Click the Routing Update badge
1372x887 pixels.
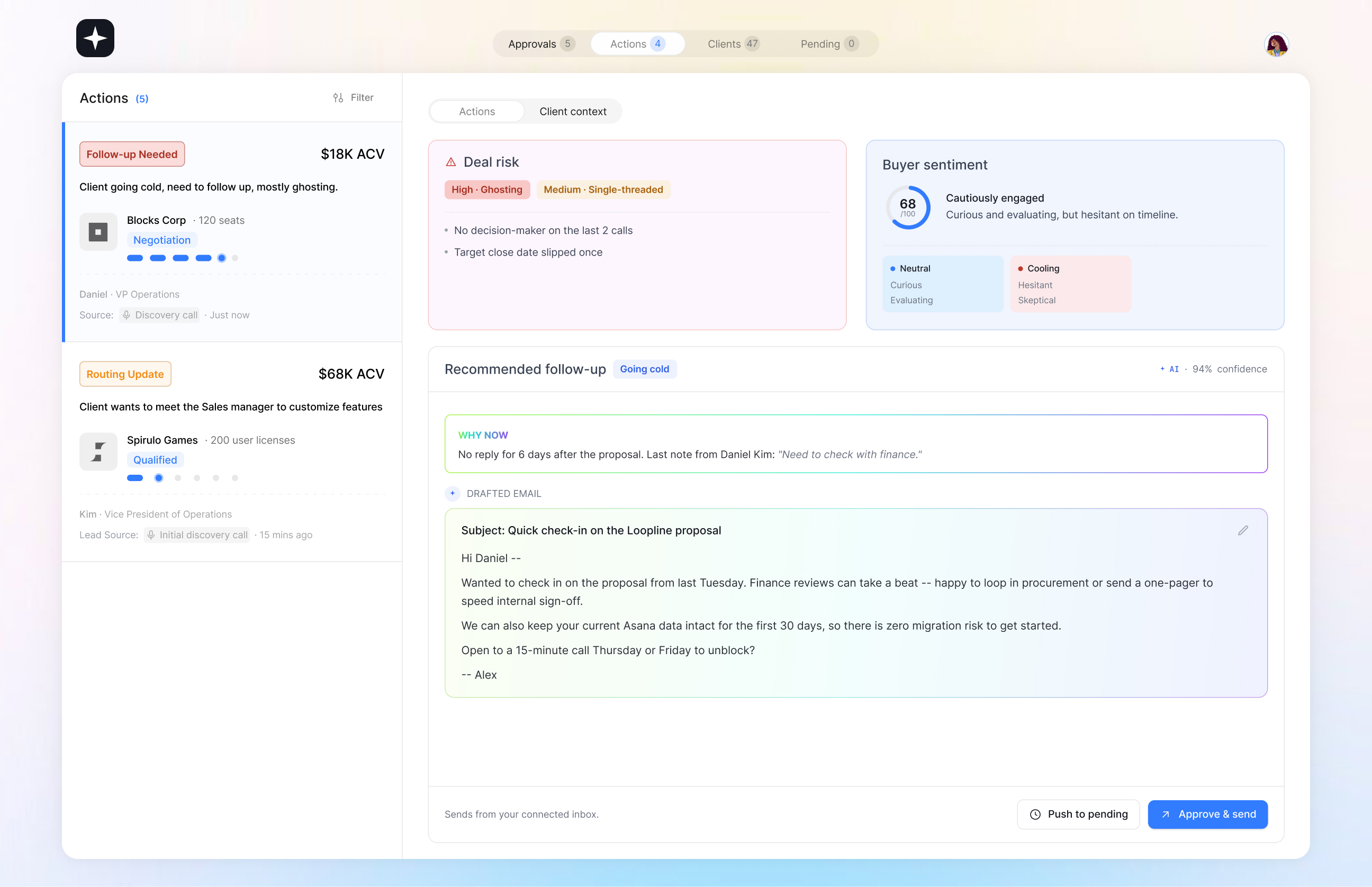pos(125,374)
